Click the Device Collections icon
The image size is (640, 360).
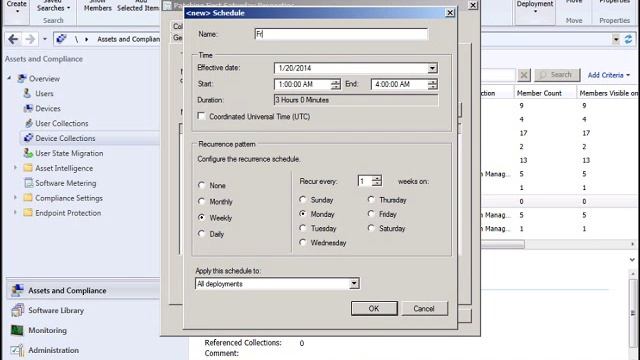pos(28,138)
